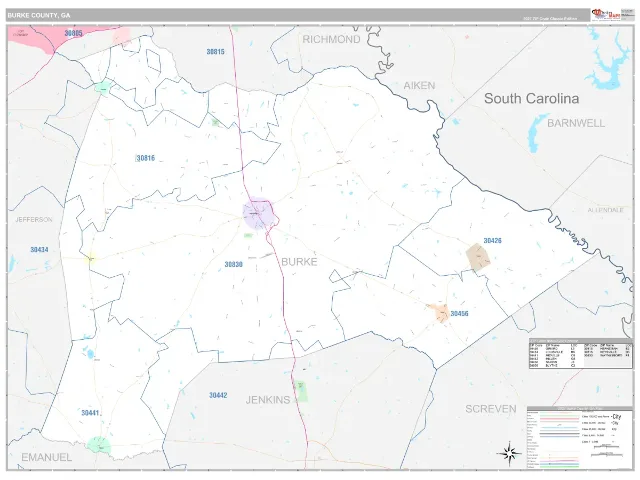Click ZIP code label 30456
640x480 pixels.
coord(459,313)
